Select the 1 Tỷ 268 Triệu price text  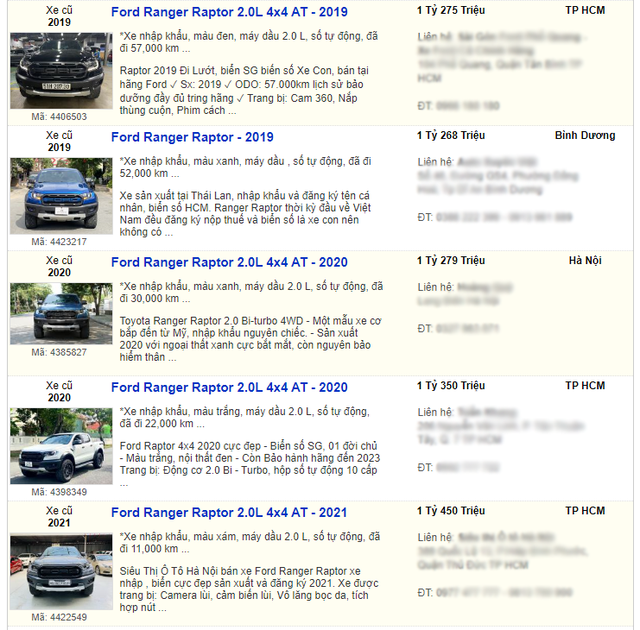click(451, 135)
